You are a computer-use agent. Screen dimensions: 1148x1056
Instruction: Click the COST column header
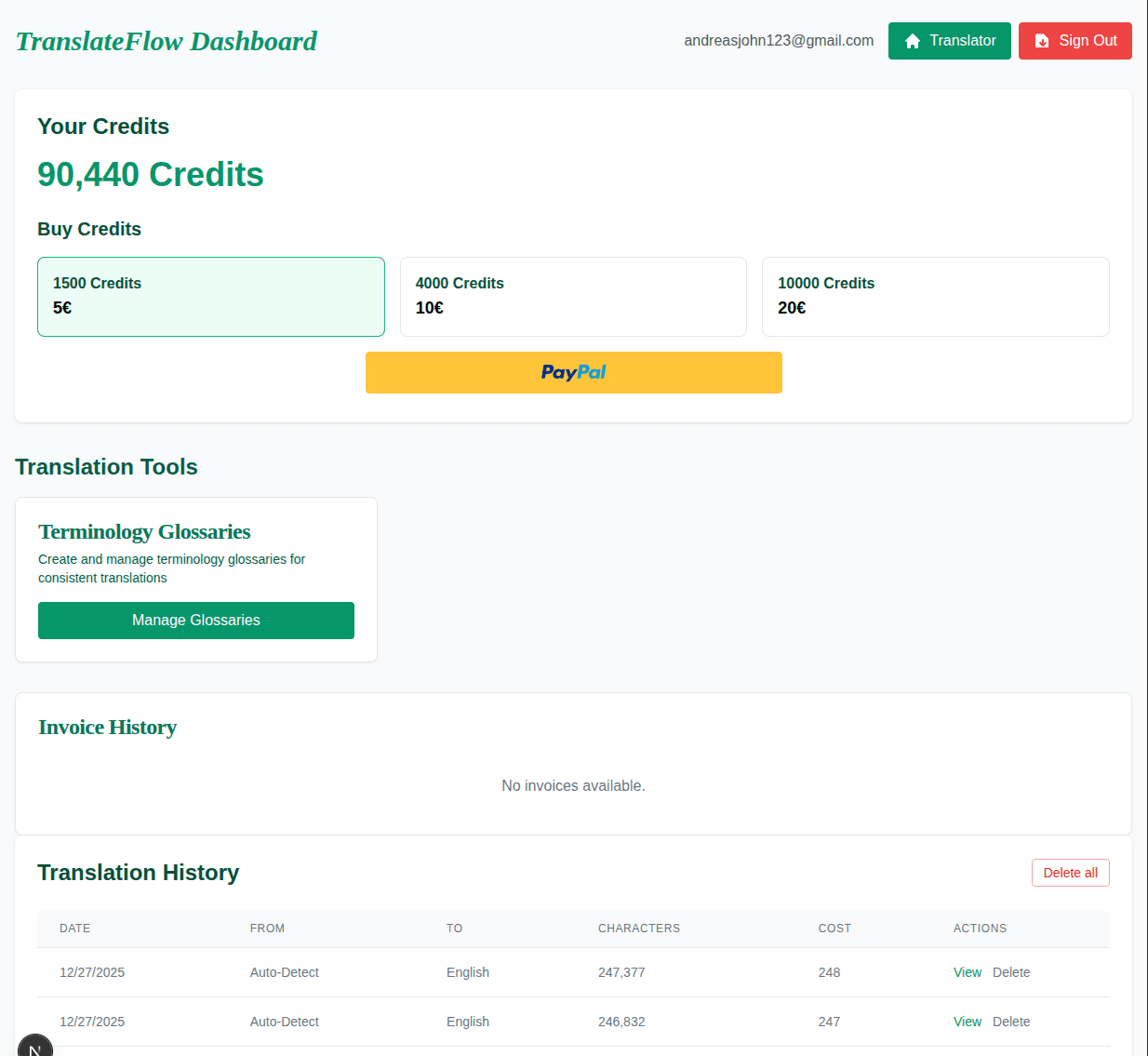834,929
